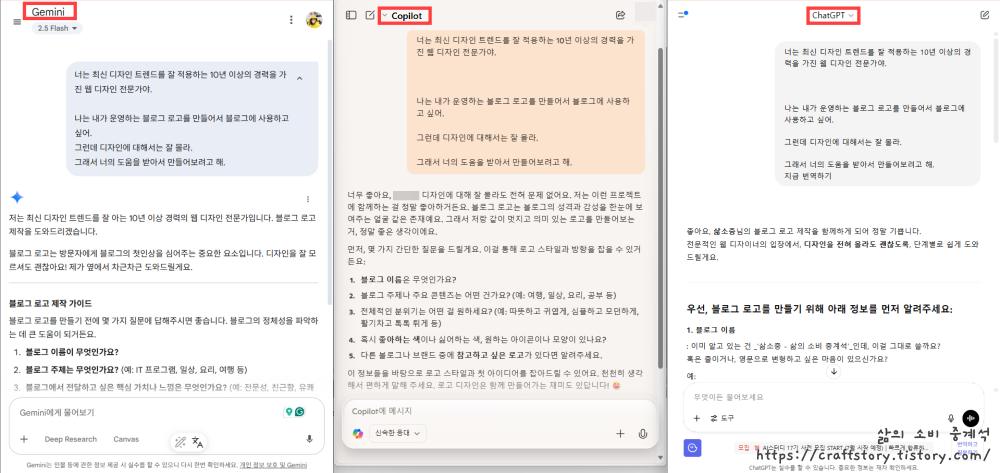Click the blue chat bubble extension icon
The image size is (1000, 473).
693,448
